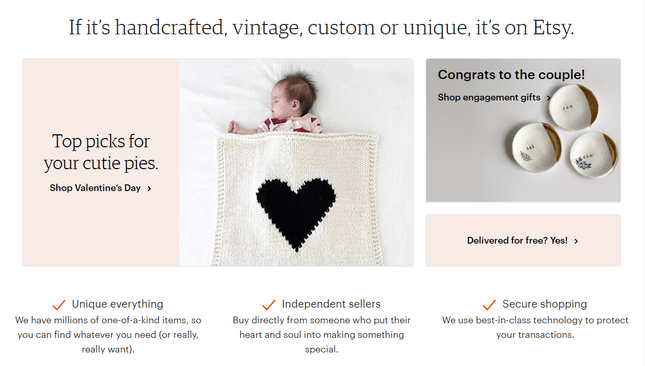Viewport: 645px width, 366px height.
Task: Click the Independent sellers heading
Action: [x=331, y=304]
